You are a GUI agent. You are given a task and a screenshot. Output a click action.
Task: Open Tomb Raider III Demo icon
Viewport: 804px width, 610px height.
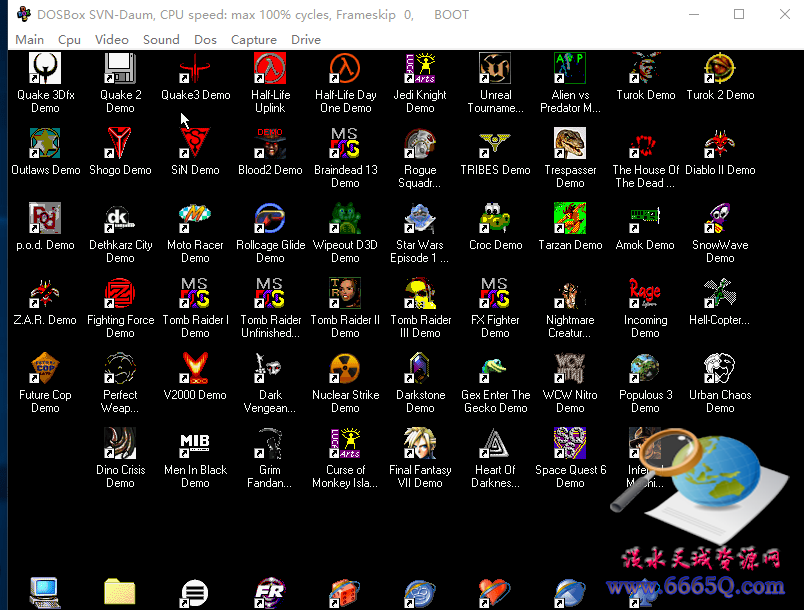click(420, 293)
